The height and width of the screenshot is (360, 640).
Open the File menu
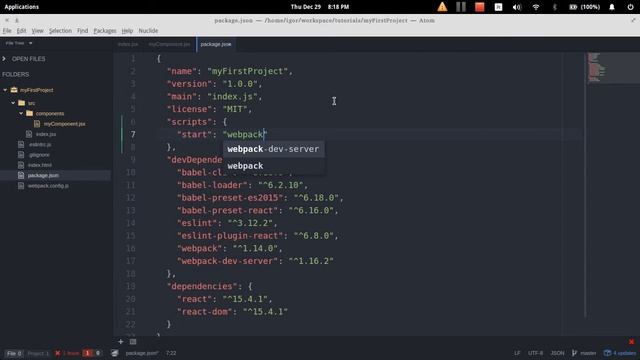pos(7,31)
